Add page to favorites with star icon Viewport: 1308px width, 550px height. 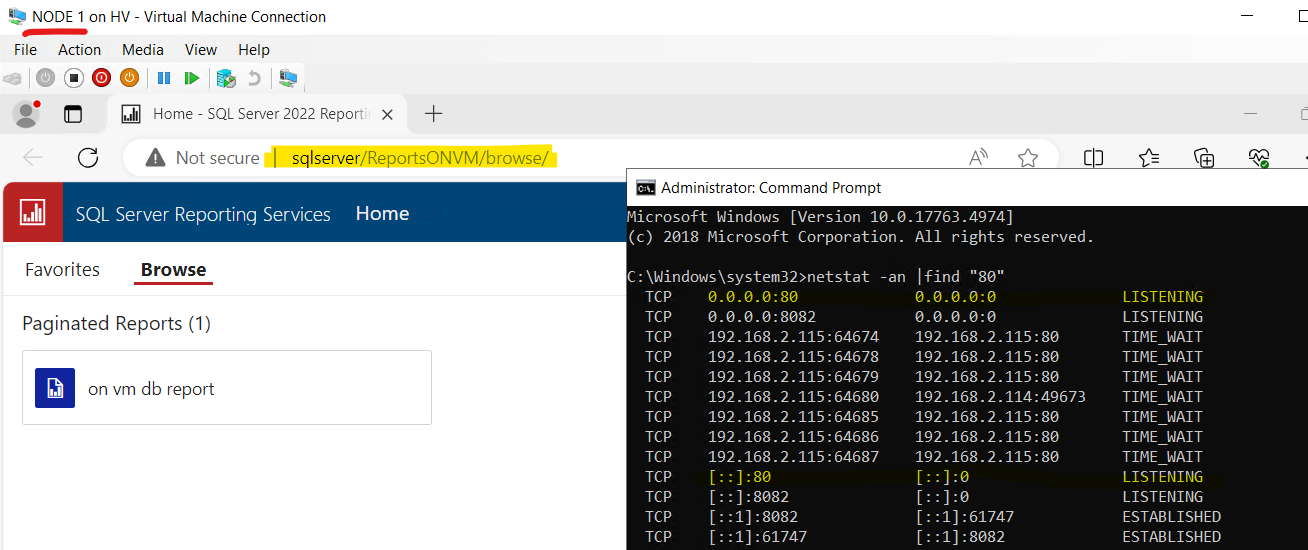click(x=1028, y=157)
